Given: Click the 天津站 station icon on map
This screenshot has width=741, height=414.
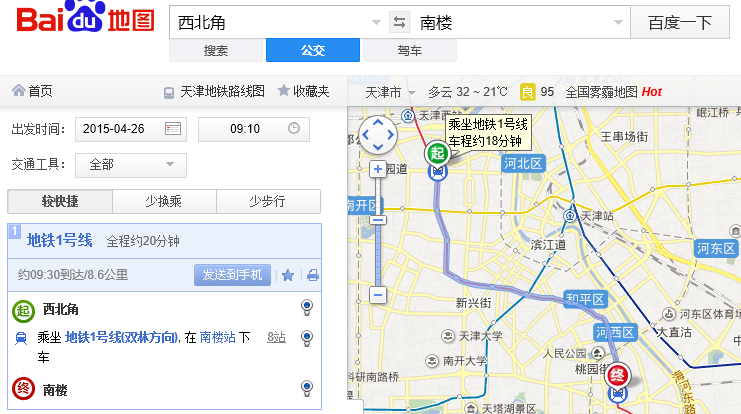Looking at the screenshot, I should pos(570,216).
